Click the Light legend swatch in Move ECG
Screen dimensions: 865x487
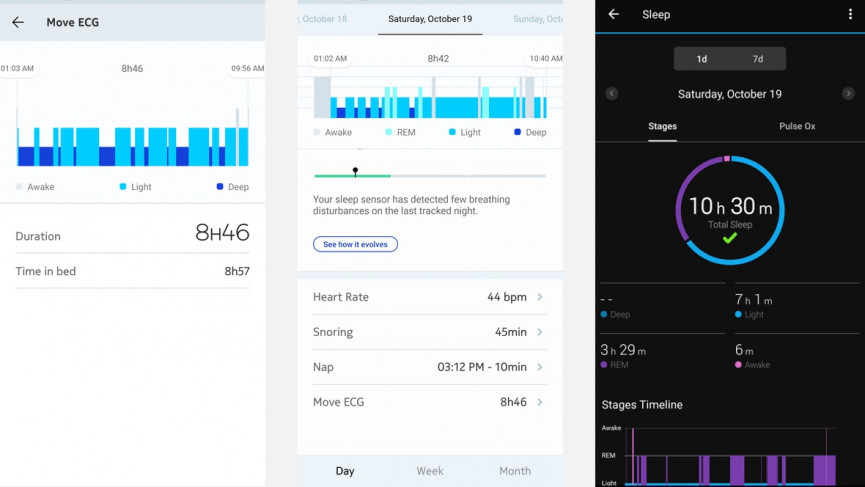[123, 186]
